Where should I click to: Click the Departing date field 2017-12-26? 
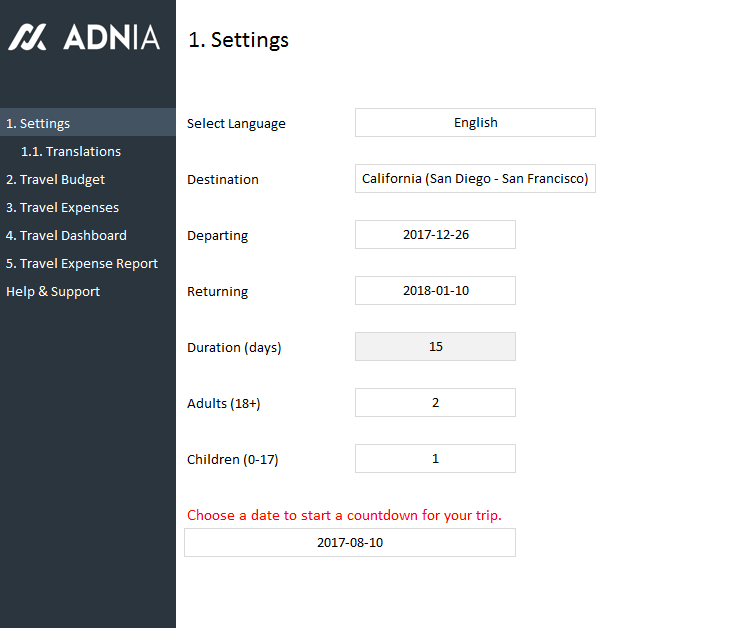(435, 235)
